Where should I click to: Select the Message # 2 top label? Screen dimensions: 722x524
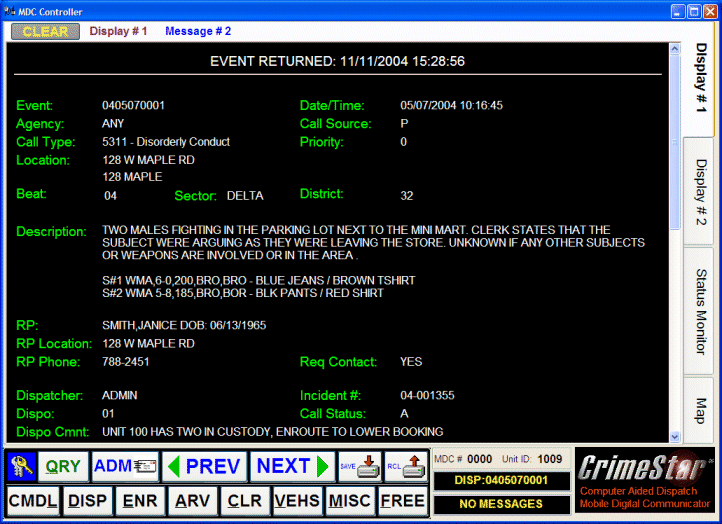click(x=198, y=31)
